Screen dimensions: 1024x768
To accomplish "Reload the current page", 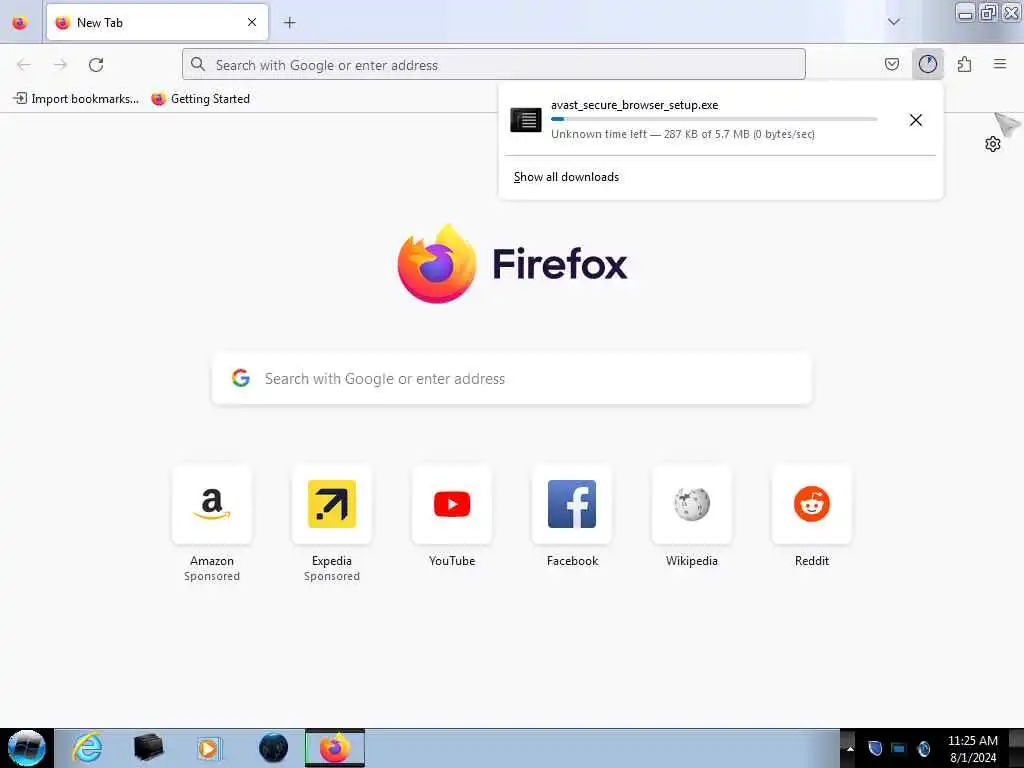I will click(96, 65).
